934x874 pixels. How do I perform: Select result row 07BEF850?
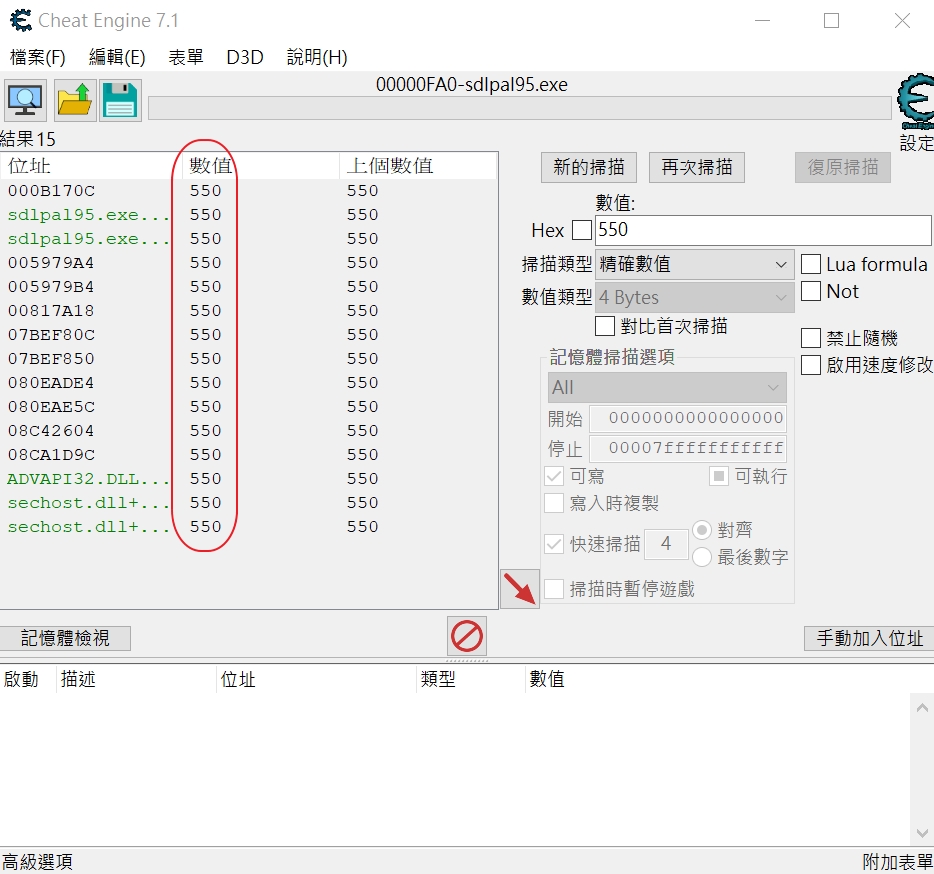point(248,359)
